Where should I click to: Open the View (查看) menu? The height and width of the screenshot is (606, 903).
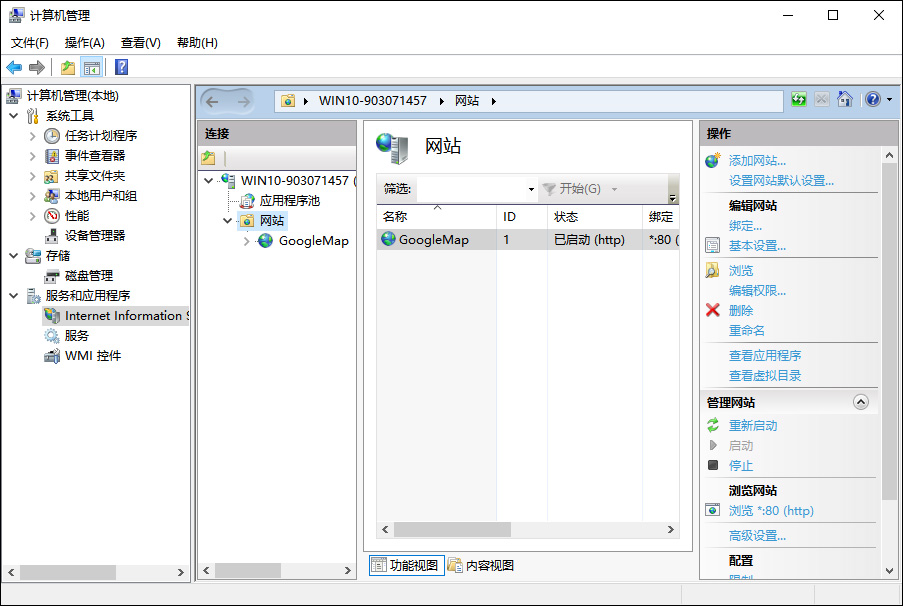click(x=141, y=43)
